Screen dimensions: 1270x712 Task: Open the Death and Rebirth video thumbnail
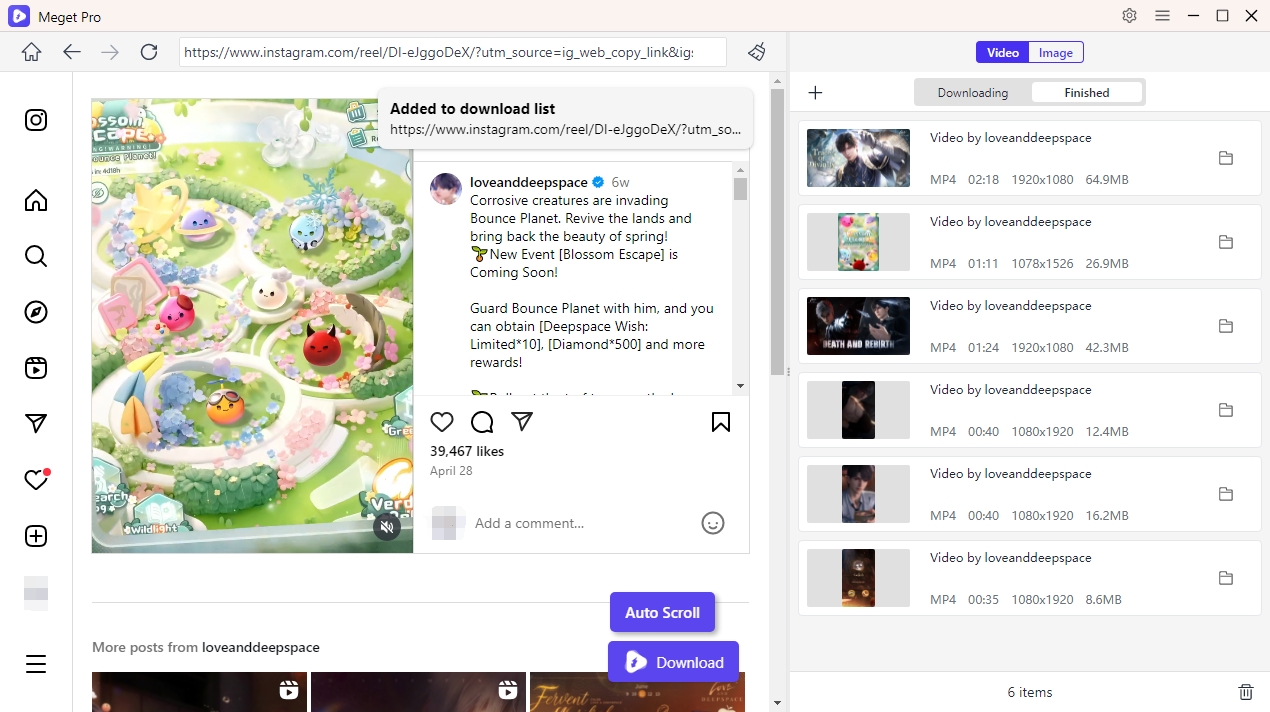[x=858, y=326]
